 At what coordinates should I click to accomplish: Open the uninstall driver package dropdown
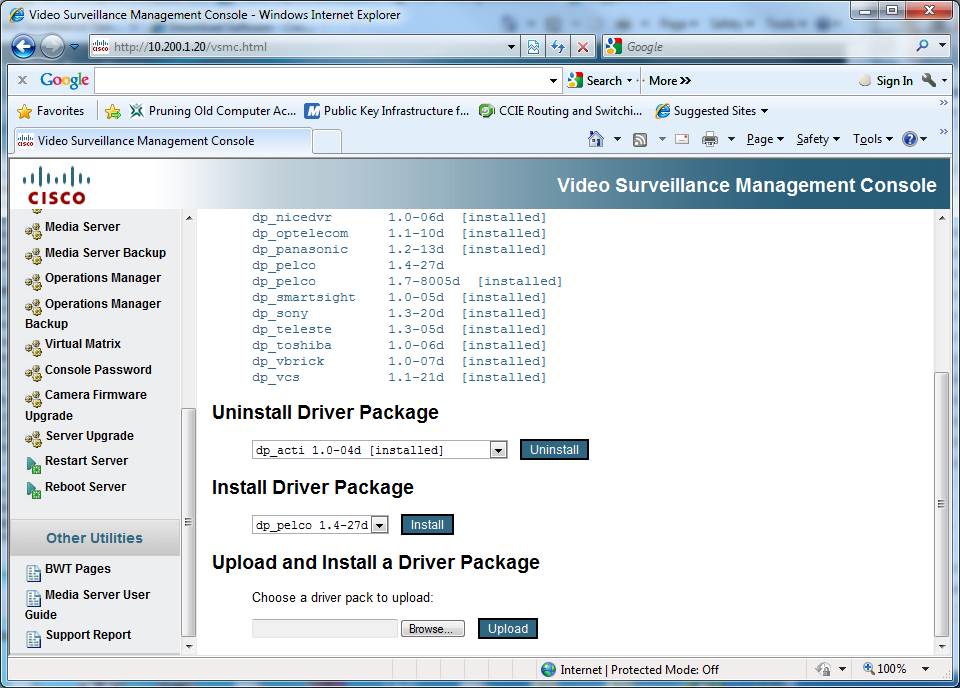click(497, 449)
